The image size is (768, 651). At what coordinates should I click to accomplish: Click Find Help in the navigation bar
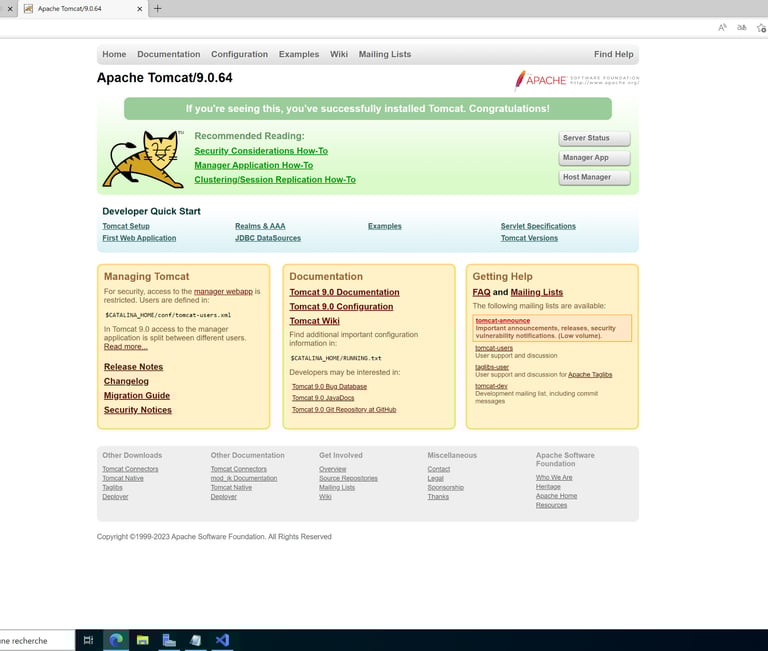[x=614, y=54]
